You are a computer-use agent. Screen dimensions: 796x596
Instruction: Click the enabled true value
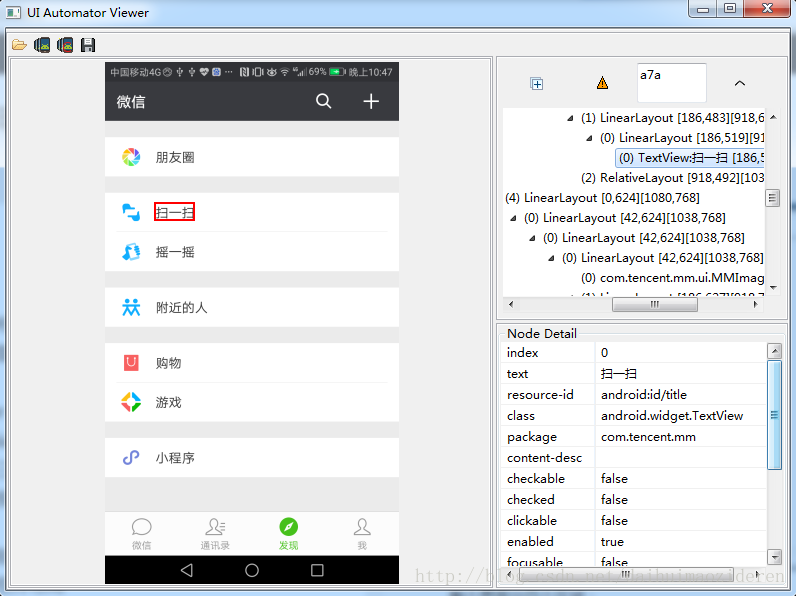[612, 542]
